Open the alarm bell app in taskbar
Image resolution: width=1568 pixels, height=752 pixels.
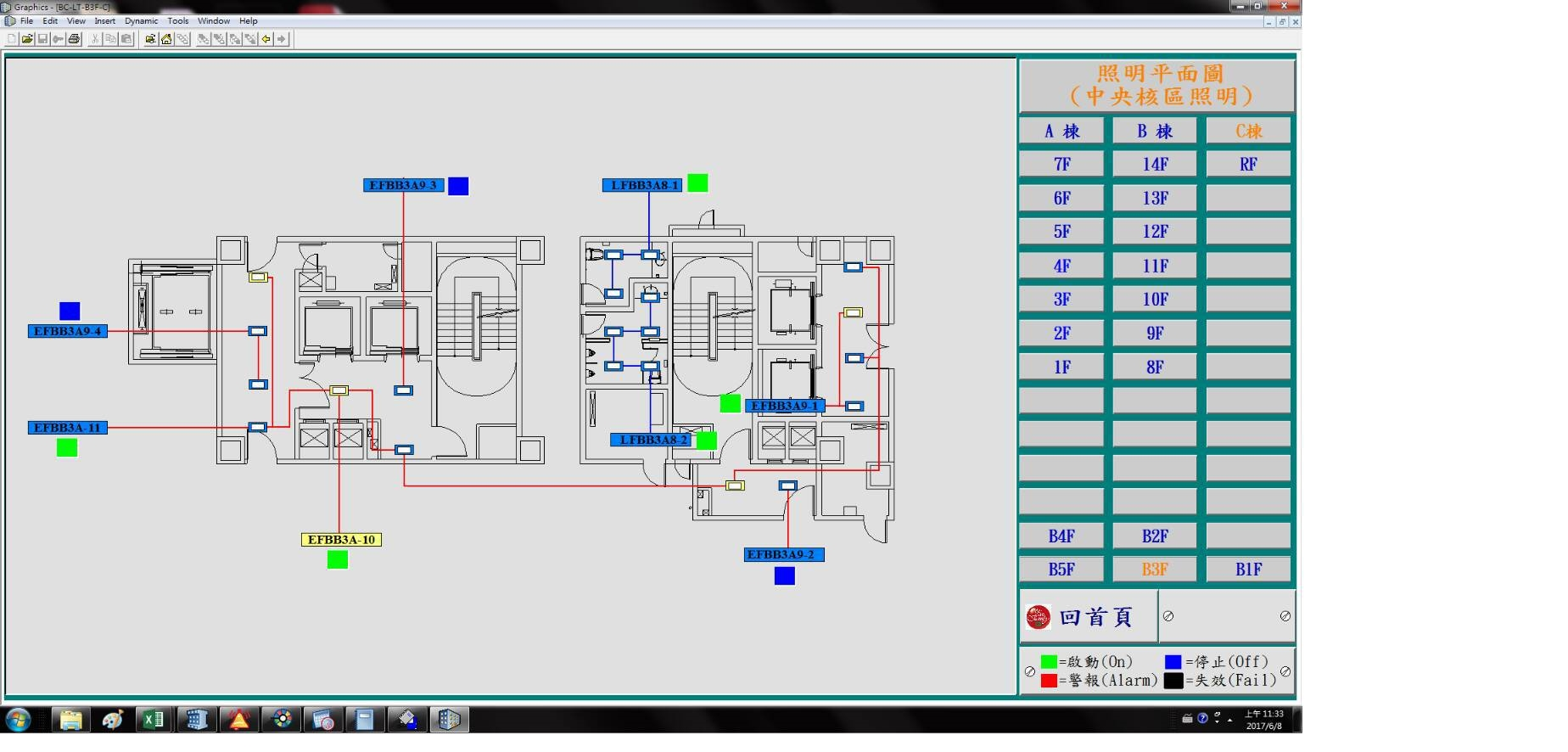tap(239, 721)
